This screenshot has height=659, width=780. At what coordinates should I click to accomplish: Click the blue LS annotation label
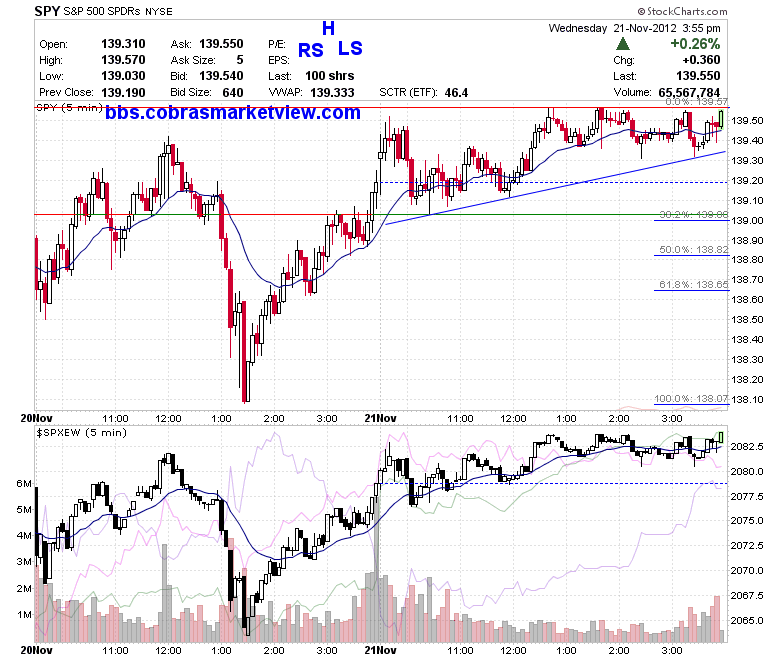click(x=350, y=48)
